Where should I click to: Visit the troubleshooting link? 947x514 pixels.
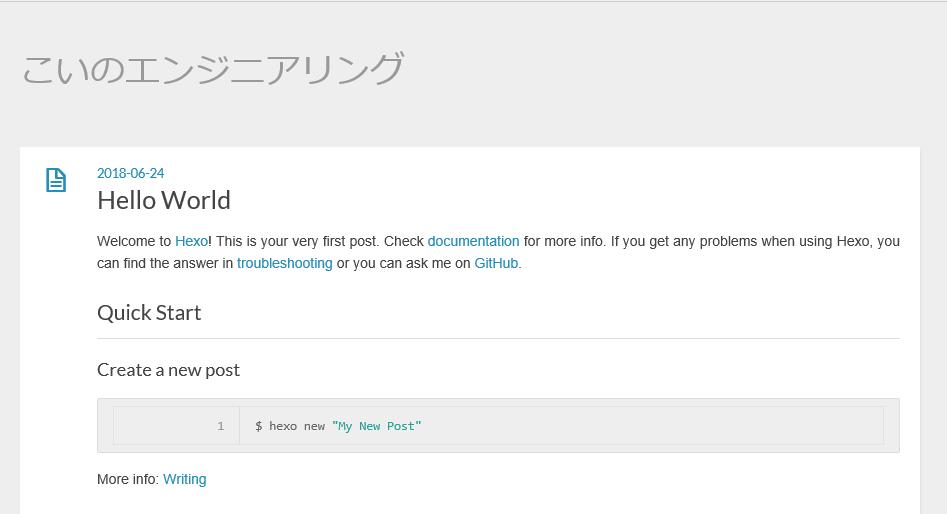284,263
